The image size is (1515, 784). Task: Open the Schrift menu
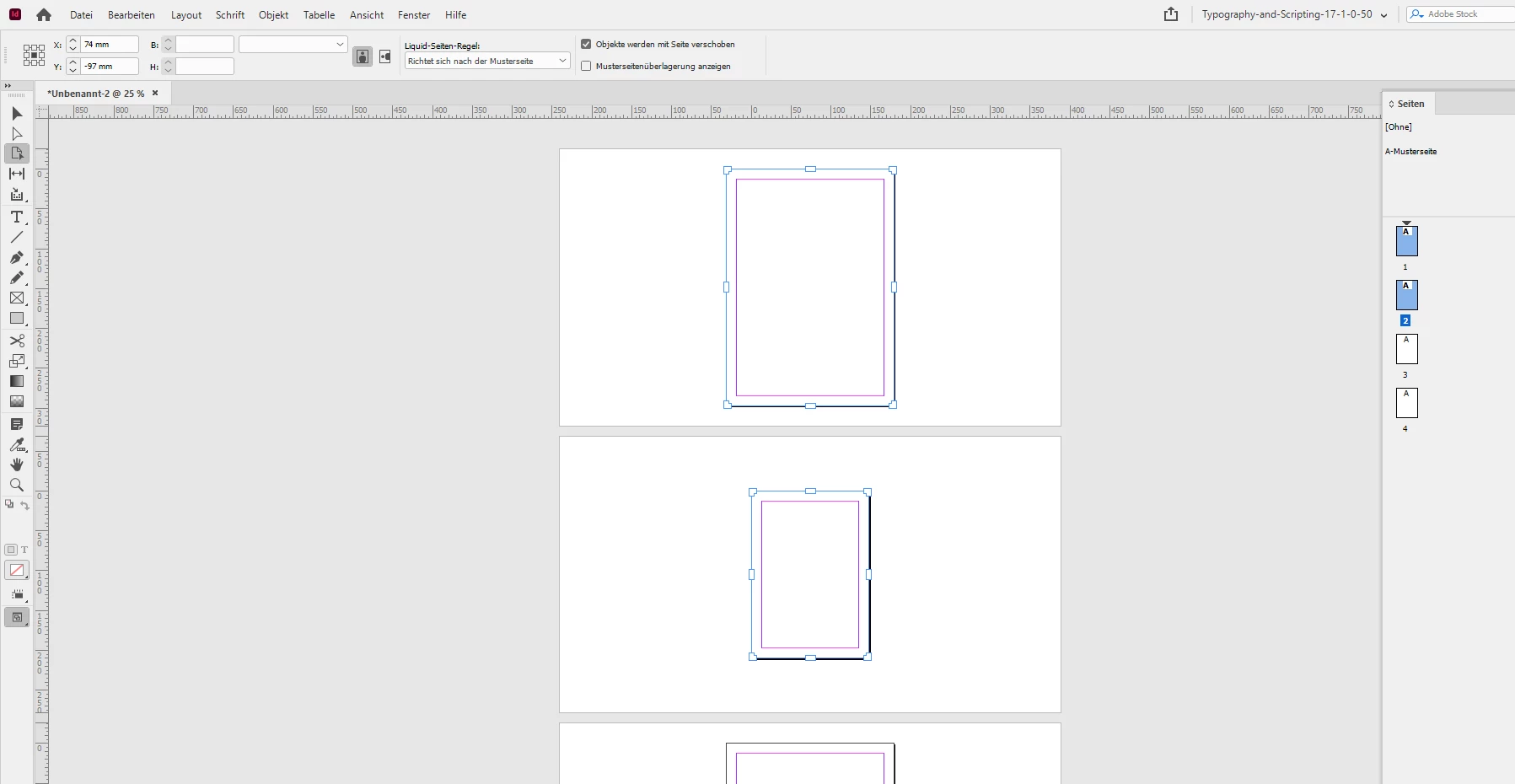pos(230,14)
